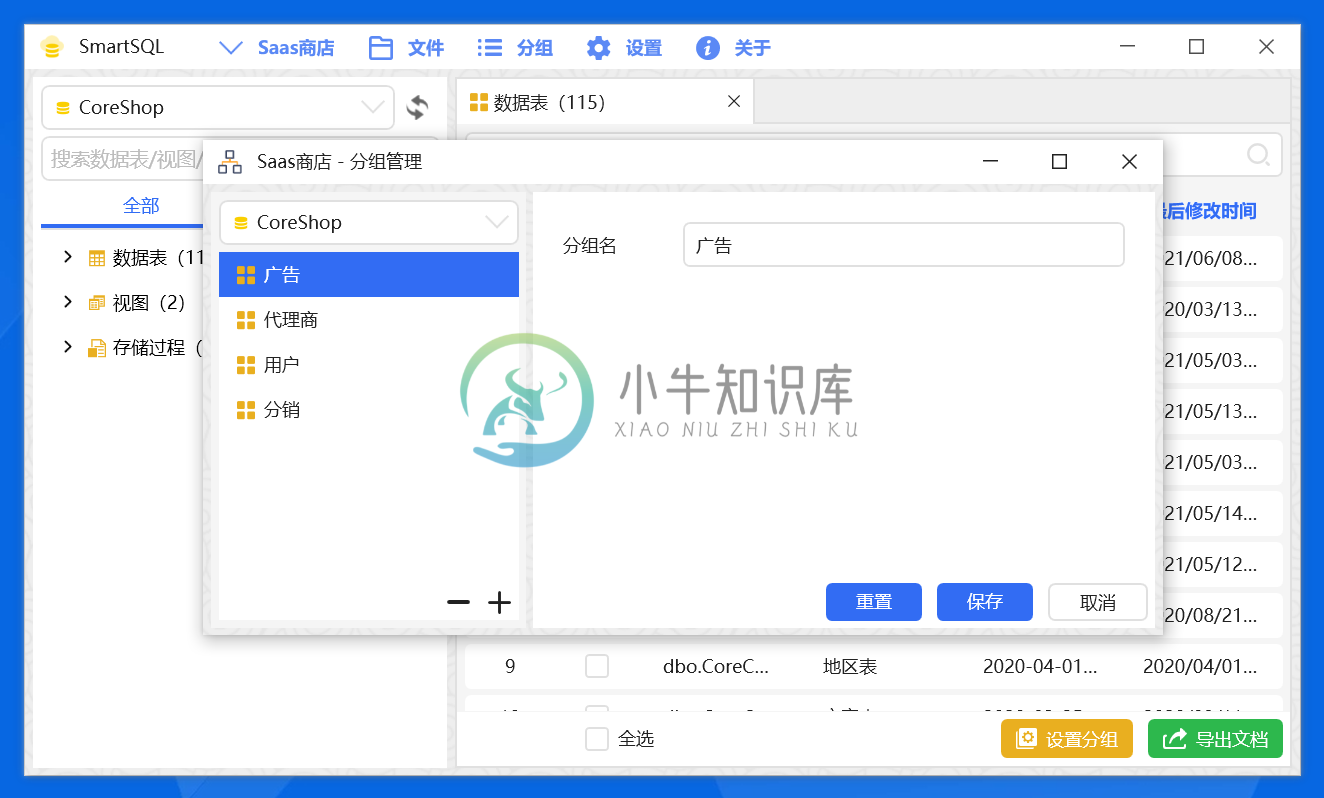Expand the 视图 (2) tree node
Viewport: 1324px width, 798px height.
click(68, 302)
